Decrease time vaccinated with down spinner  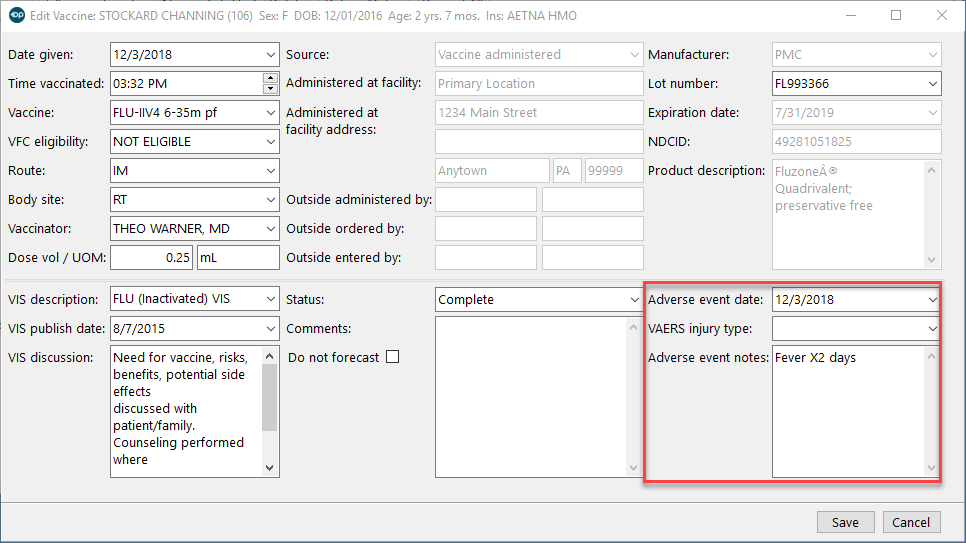[x=270, y=89]
